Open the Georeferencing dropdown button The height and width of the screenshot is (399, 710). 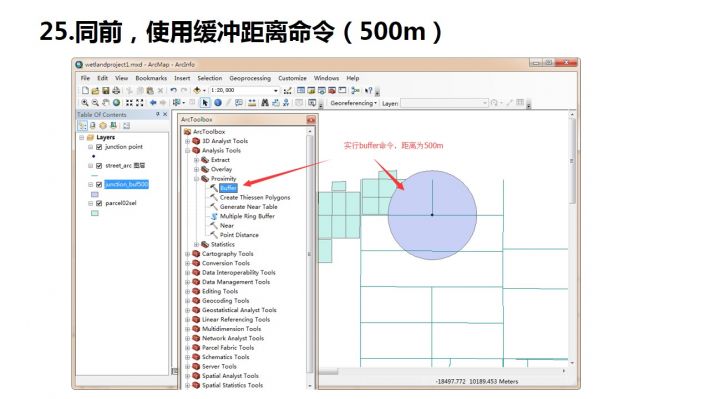[354, 103]
